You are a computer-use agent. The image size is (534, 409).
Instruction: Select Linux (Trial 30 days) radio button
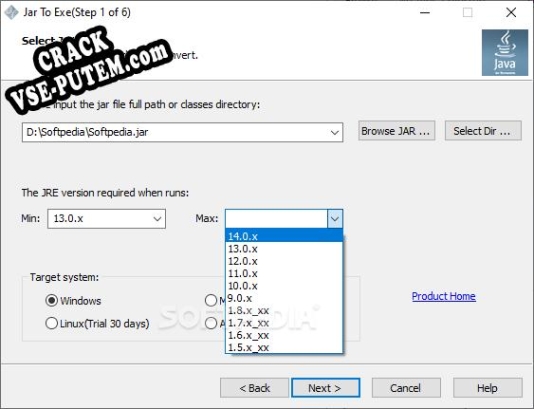click(x=51, y=323)
